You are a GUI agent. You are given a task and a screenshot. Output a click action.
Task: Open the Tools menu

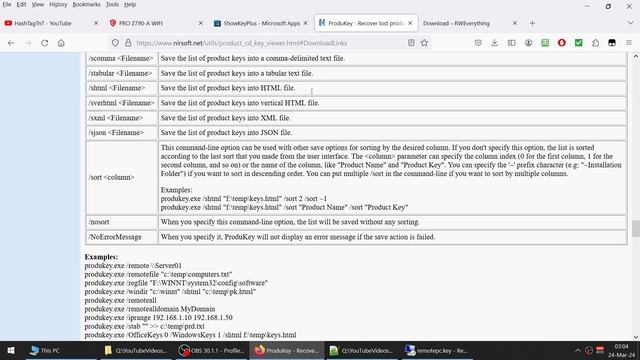[x=112, y=4]
